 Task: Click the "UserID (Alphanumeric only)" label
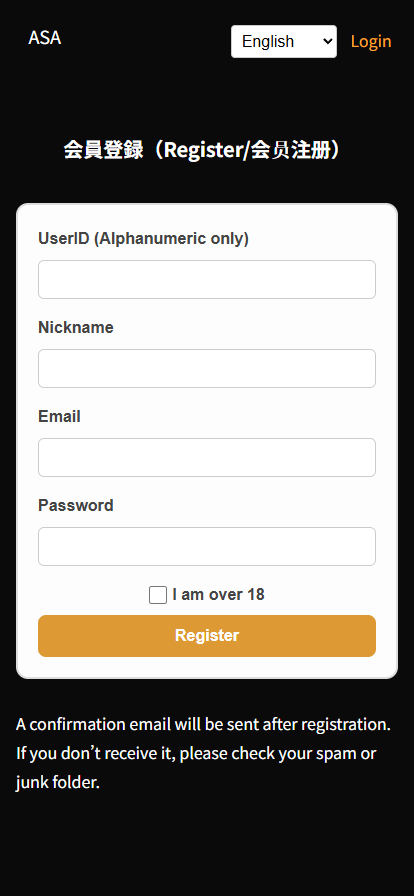point(144,238)
